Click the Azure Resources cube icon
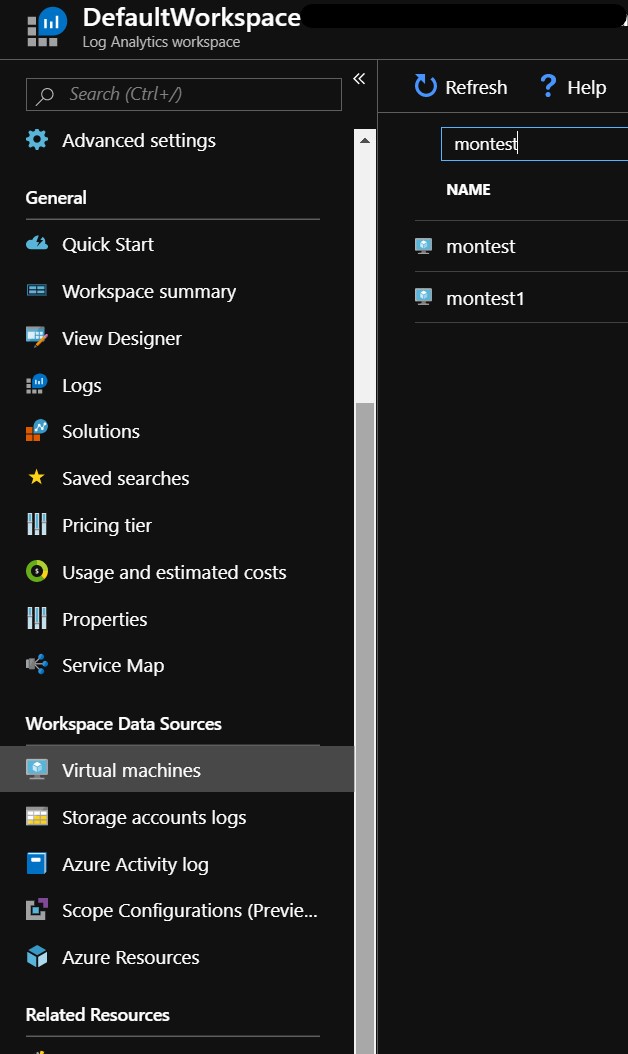Screen dimensions: 628x1054 tap(37, 957)
